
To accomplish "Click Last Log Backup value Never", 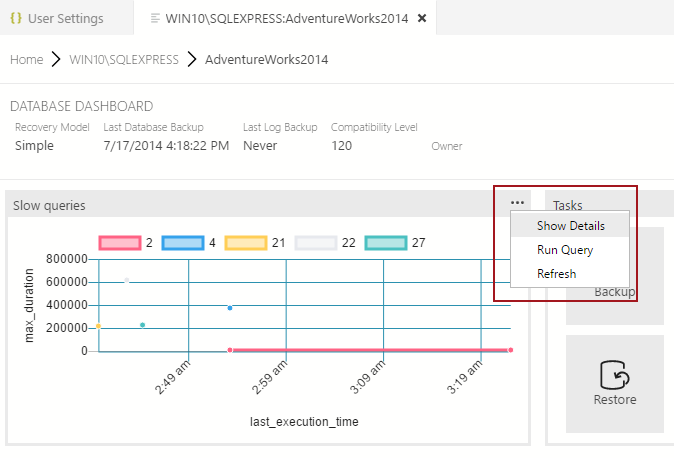I will 260,145.
